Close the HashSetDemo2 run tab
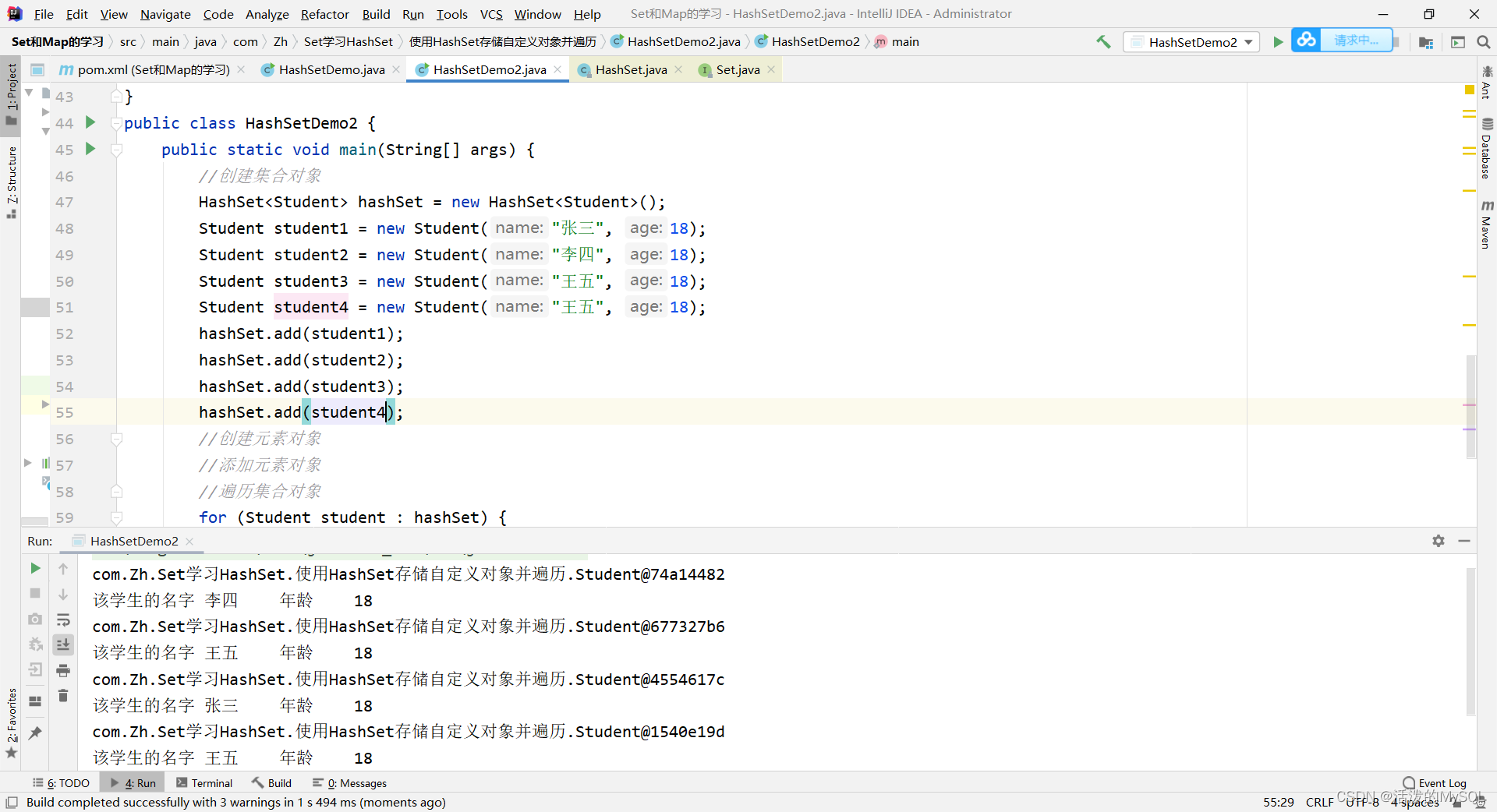The image size is (1497, 812). pyautogui.click(x=189, y=541)
